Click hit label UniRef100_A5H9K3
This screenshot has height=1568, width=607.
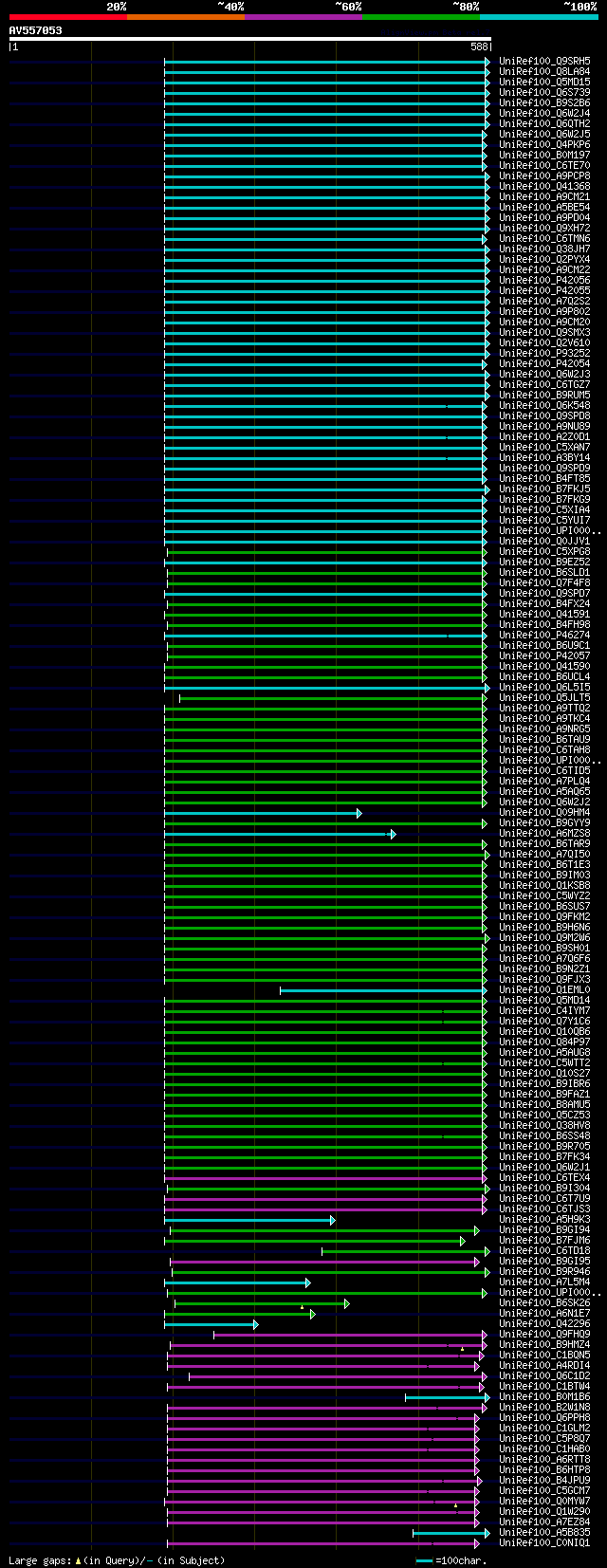tap(544, 1219)
